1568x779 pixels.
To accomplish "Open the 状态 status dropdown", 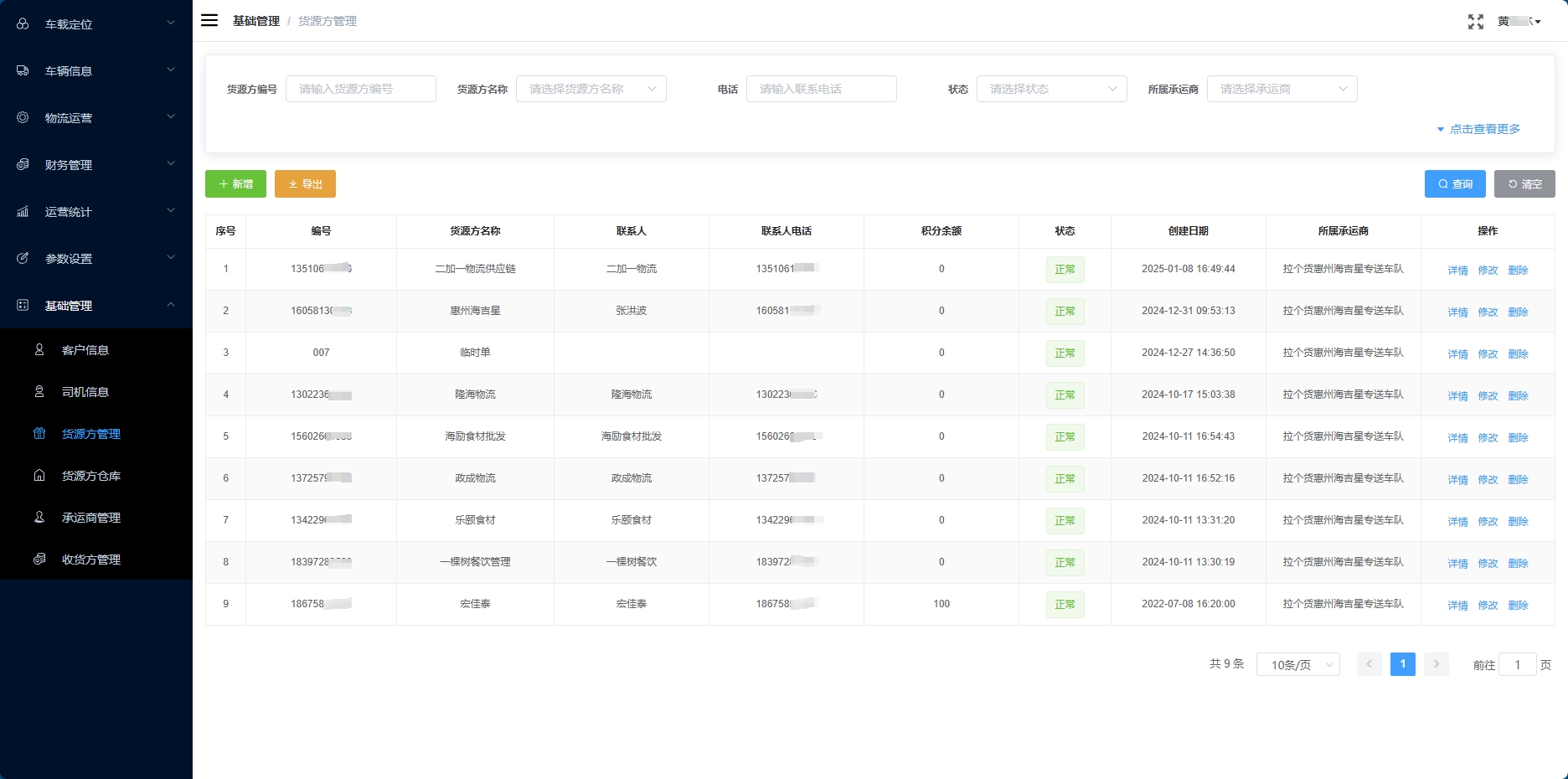I will tap(1051, 89).
